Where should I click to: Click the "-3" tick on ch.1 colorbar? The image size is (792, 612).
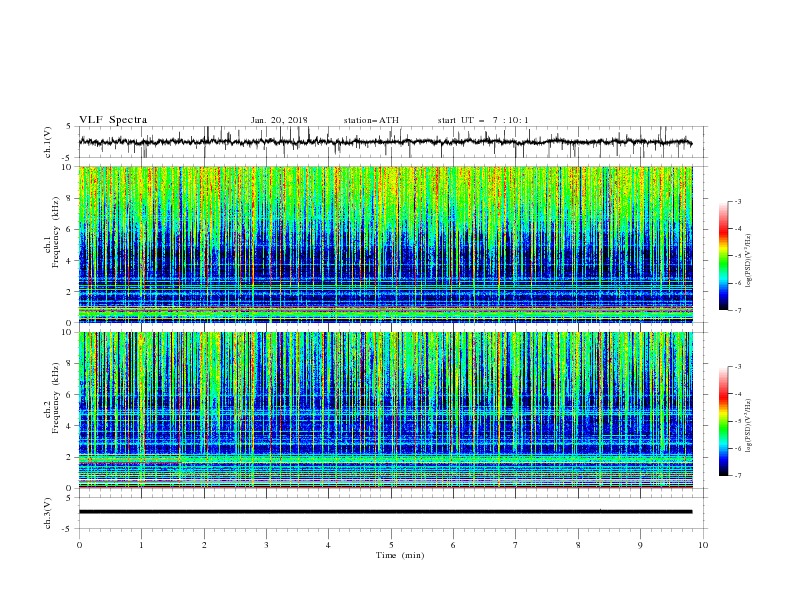click(737, 201)
